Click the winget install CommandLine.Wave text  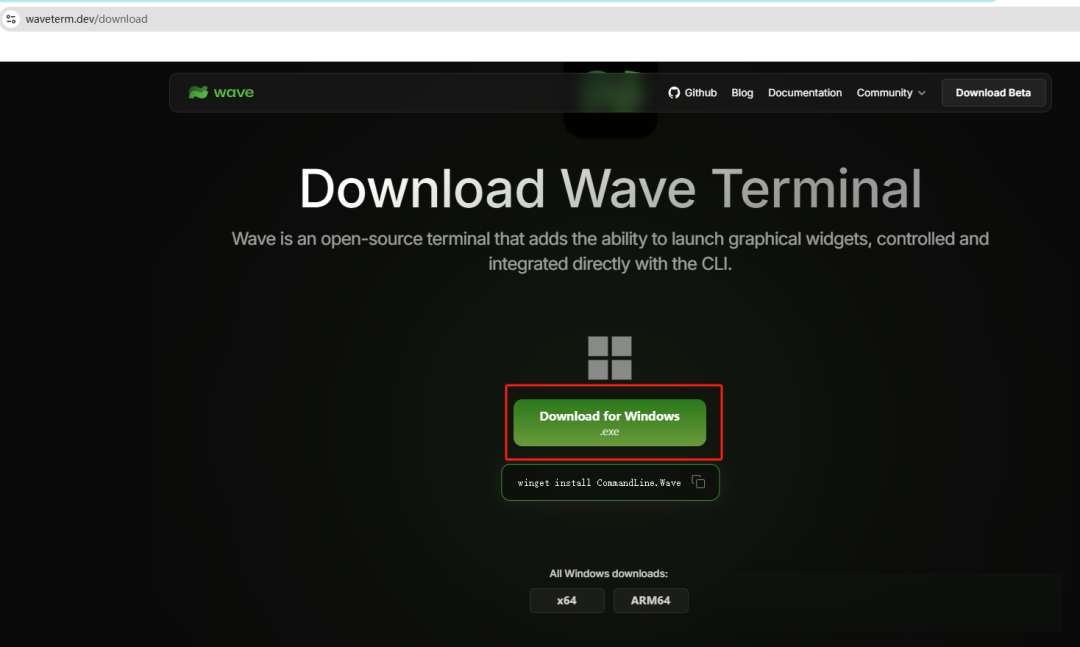click(x=599, y=483)
